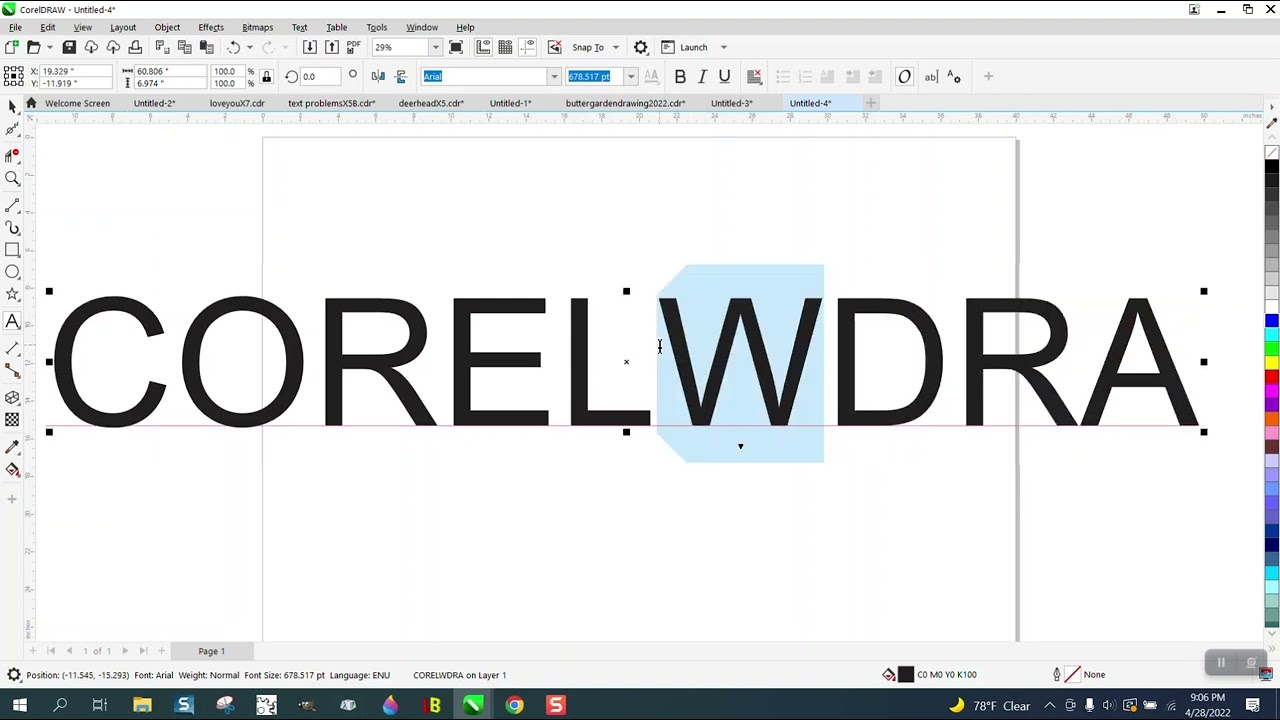Toggle Italic formatting

(702, 76)
